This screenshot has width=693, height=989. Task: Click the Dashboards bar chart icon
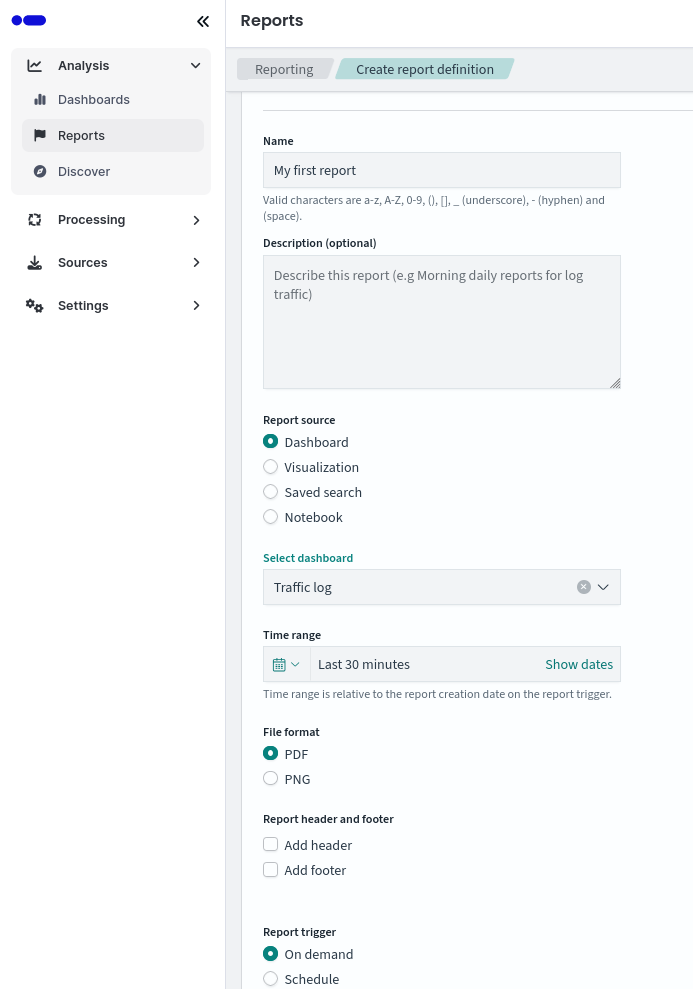click(40, 100)
